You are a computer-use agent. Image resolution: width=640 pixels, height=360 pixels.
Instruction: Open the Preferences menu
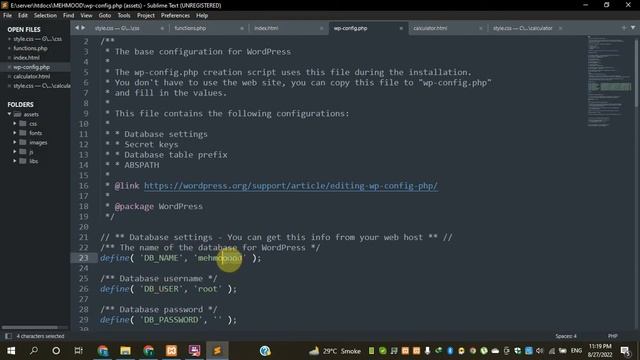[x=175, y=16]
